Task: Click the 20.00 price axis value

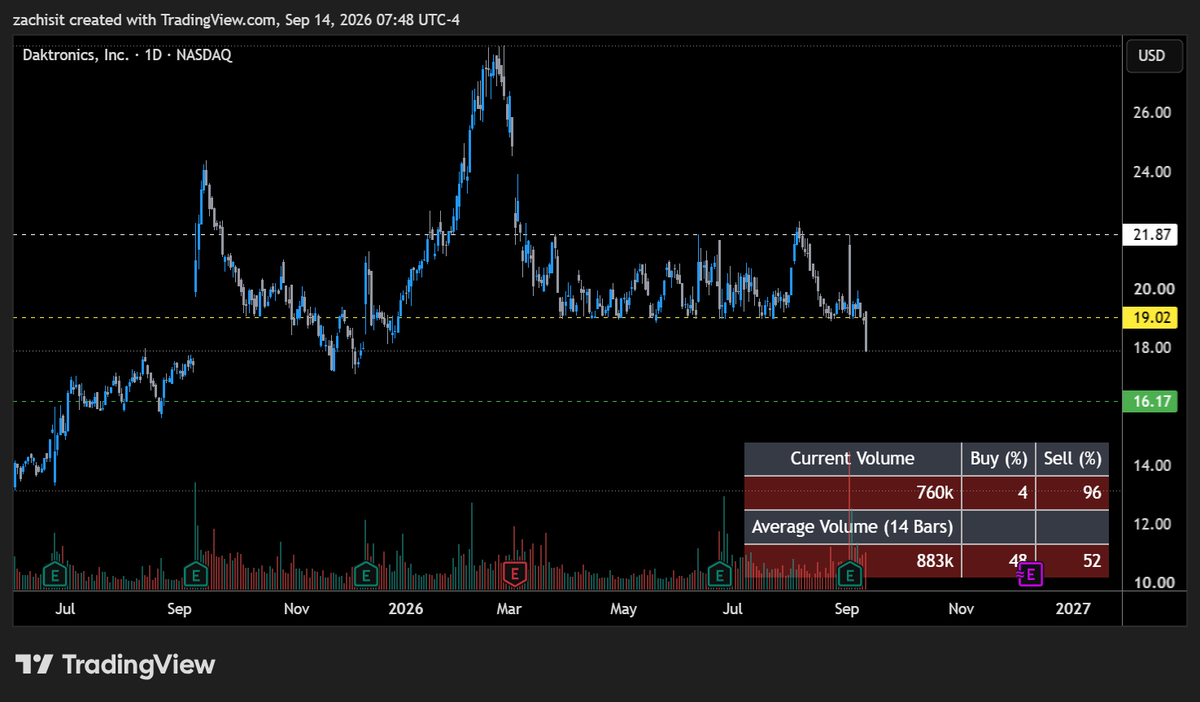Action: coord(1151,289)
